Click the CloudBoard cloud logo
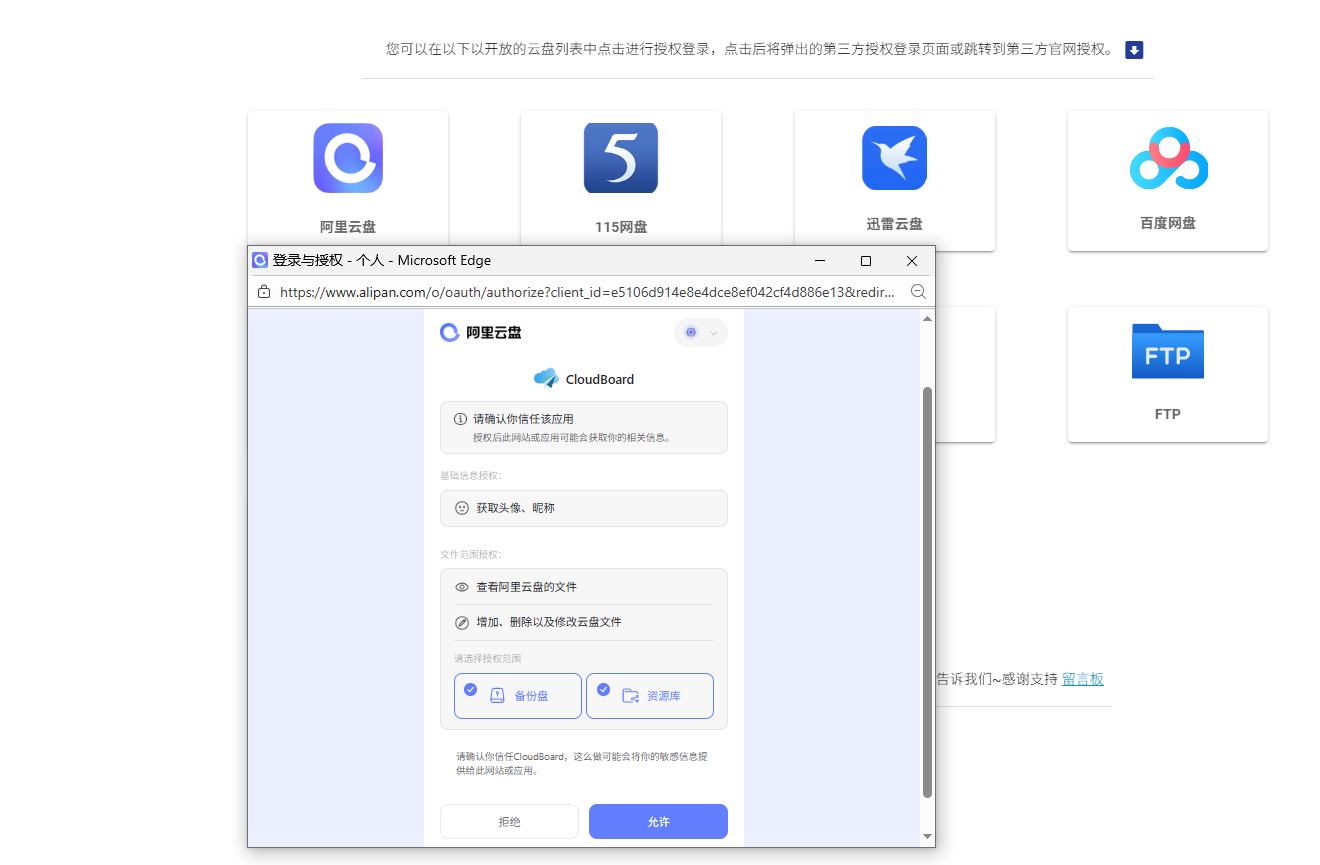The width and height of the screenshot is (1320, 865). 546,379
